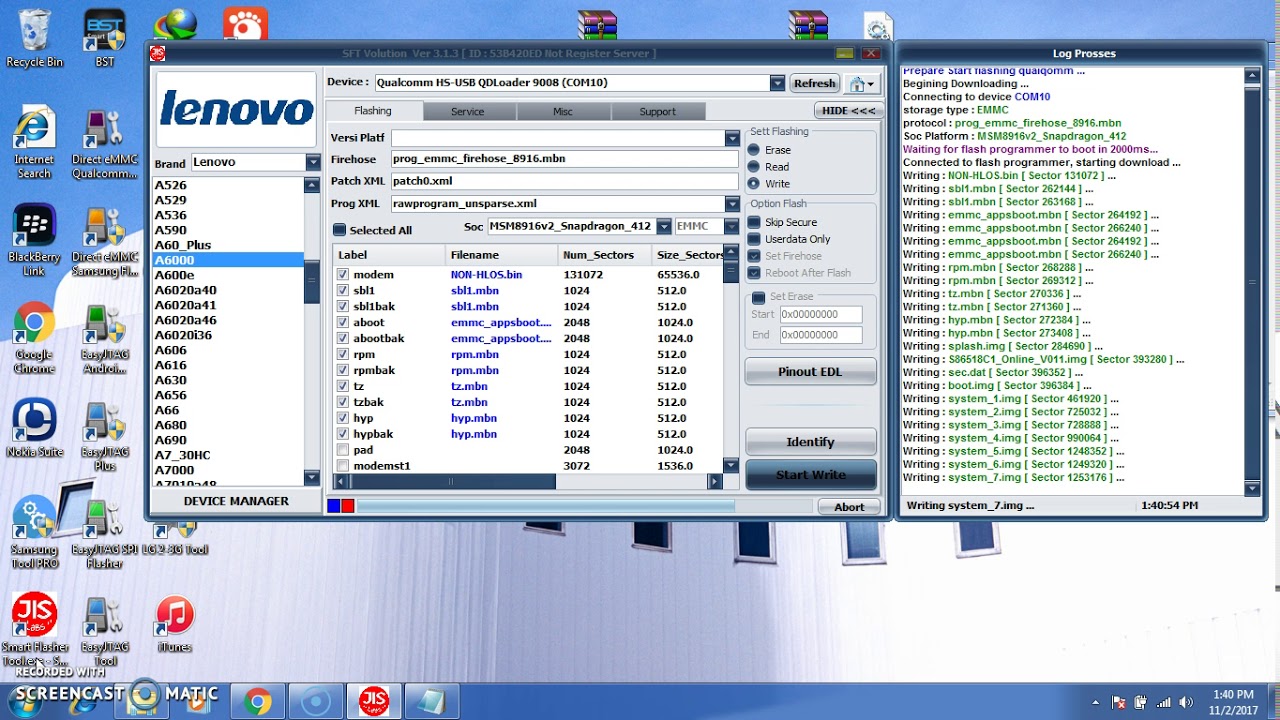Screen dimensions: 1280x720
Task: Click GOM Player paw icon on desktop
Action: (245, 24)
